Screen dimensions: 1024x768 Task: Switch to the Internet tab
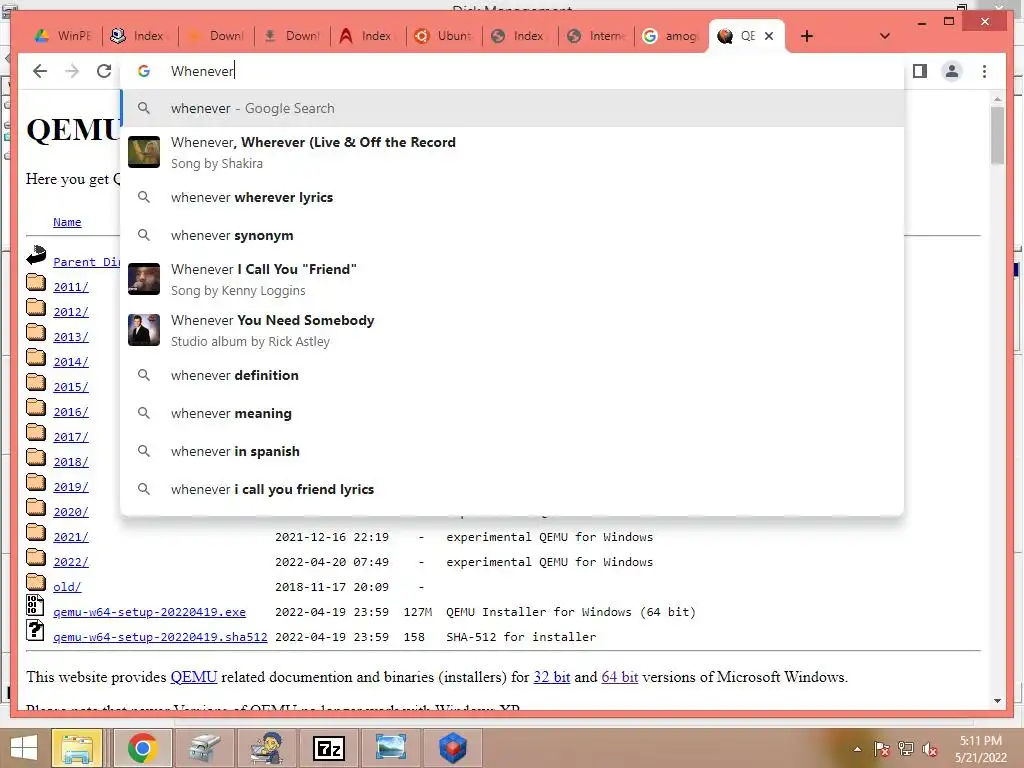click(596, 36)
